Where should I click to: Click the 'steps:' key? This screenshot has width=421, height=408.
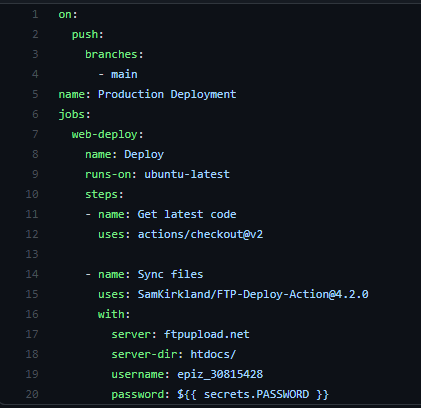[104, 194]
